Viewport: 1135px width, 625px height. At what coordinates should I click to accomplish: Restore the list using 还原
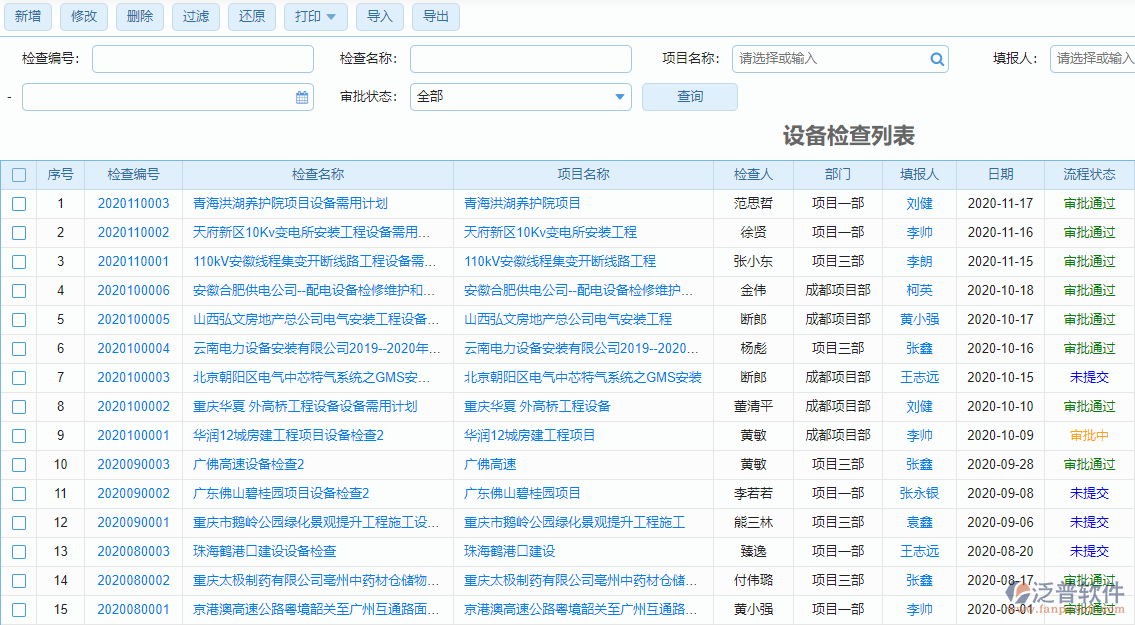click(x=251, y=17)
